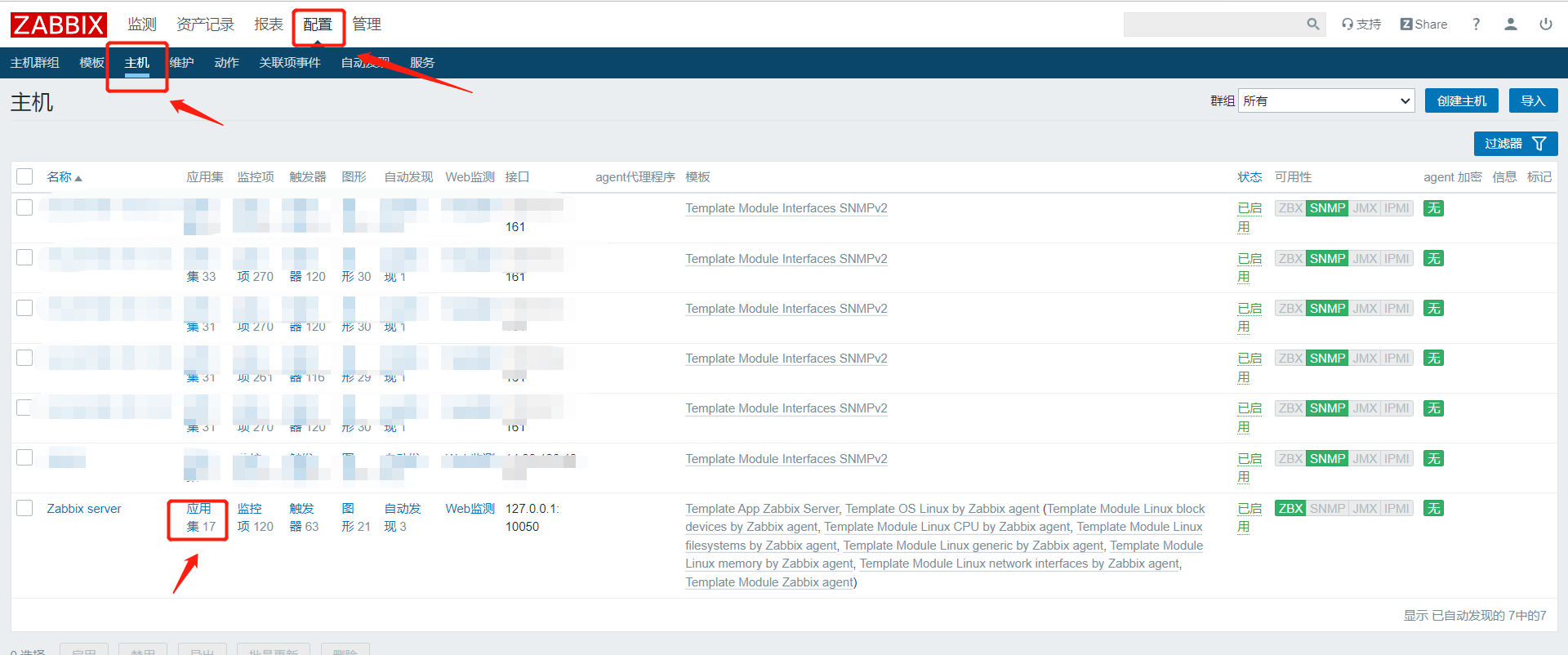Check the first host row checkbox
The width and height of the screenshot is (1568, 655).
point(24,207)
